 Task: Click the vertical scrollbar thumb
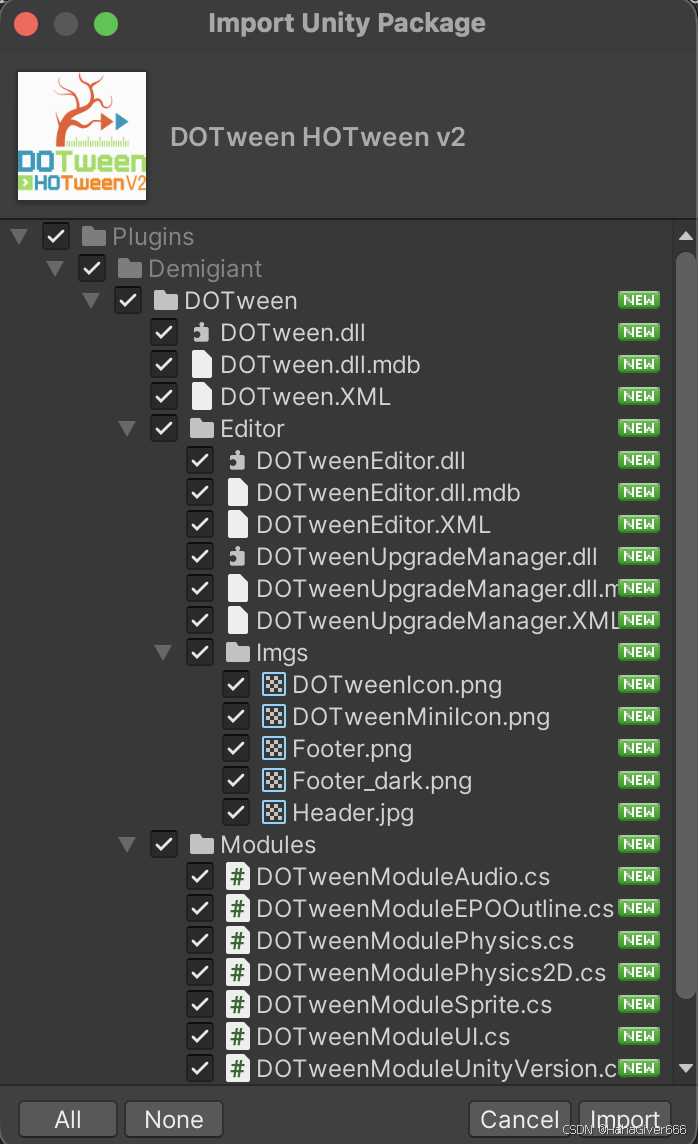686,625
